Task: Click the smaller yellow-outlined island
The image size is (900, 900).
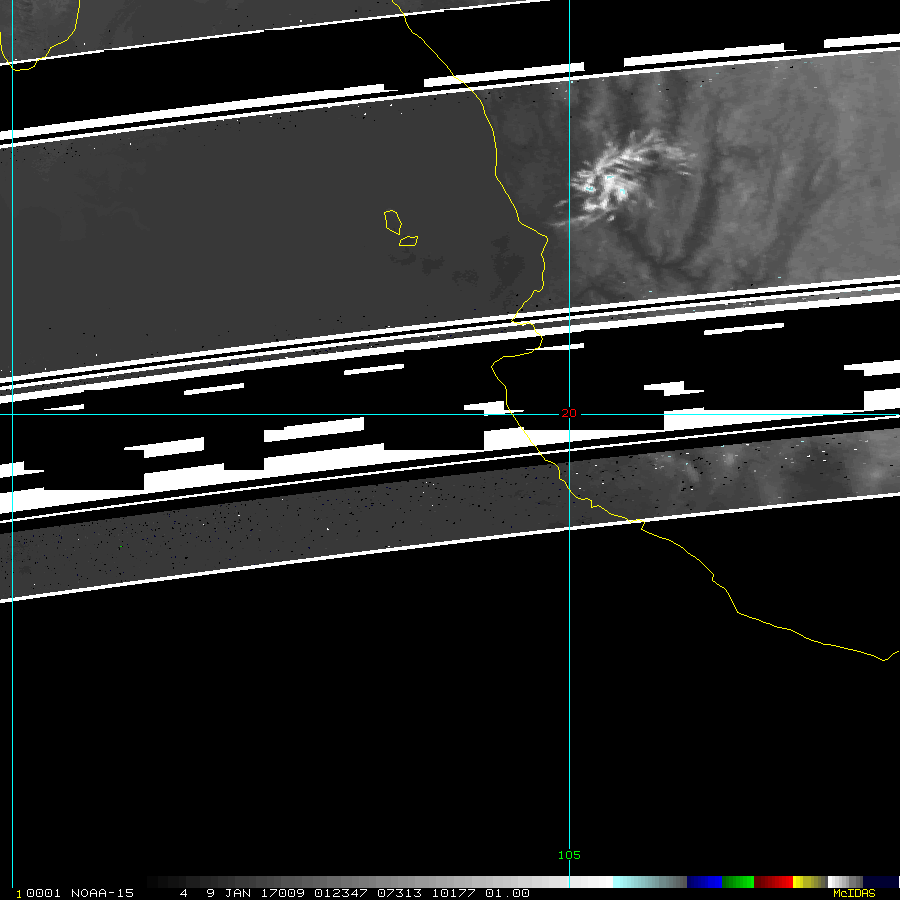Action: 408,240
